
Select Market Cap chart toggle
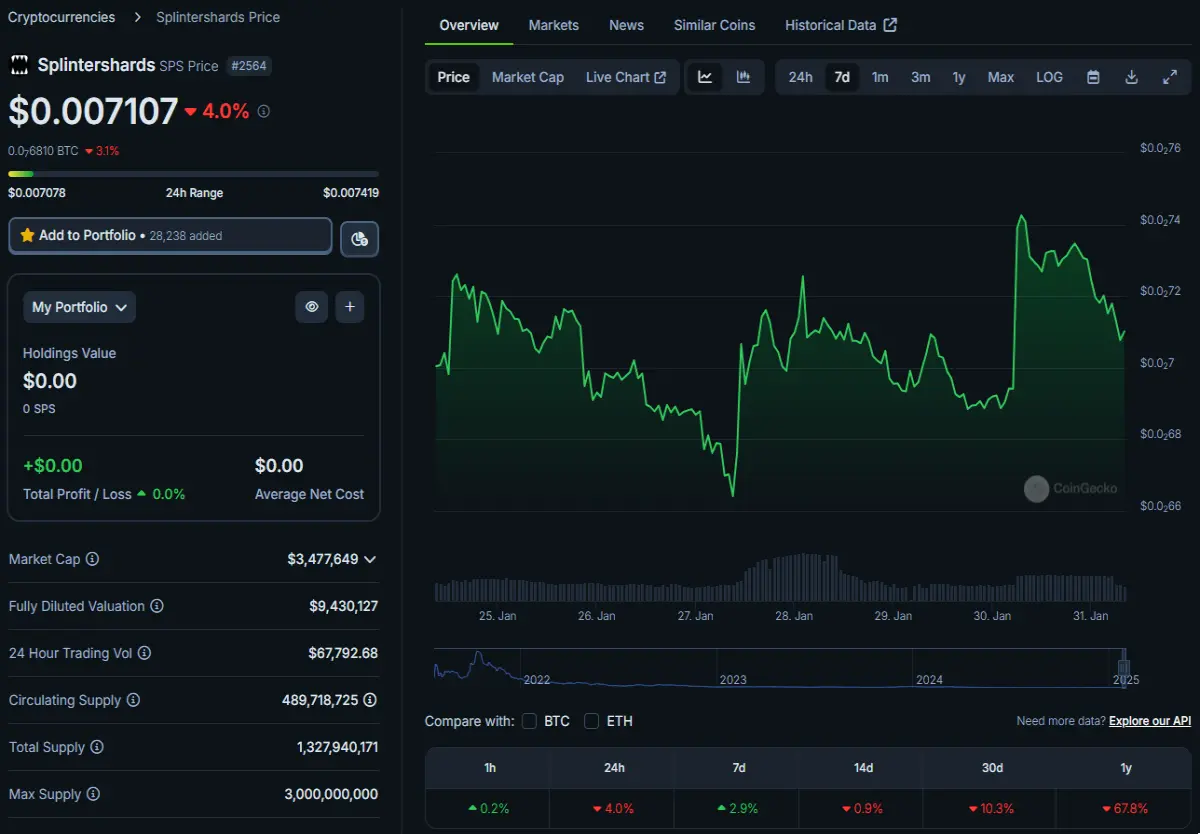coord(528,77)
